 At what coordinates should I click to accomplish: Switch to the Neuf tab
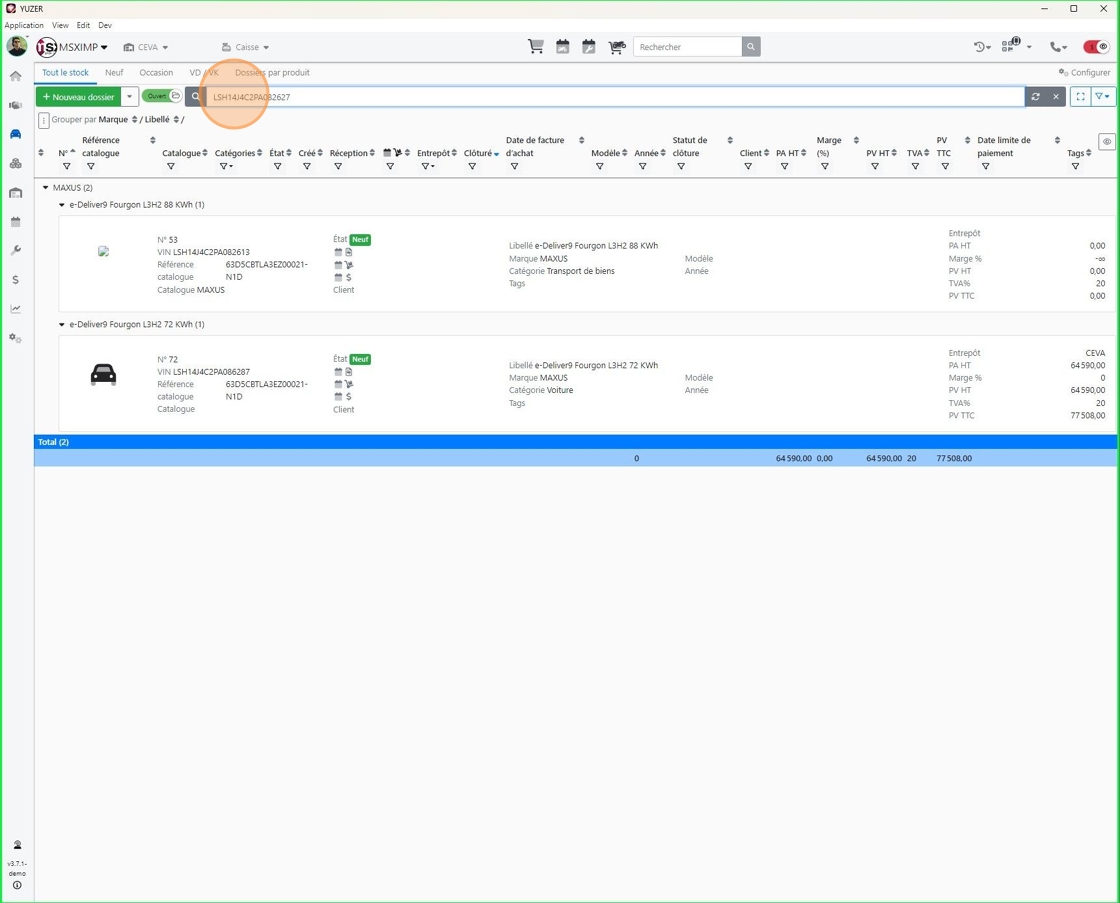[x=114, y=72]
